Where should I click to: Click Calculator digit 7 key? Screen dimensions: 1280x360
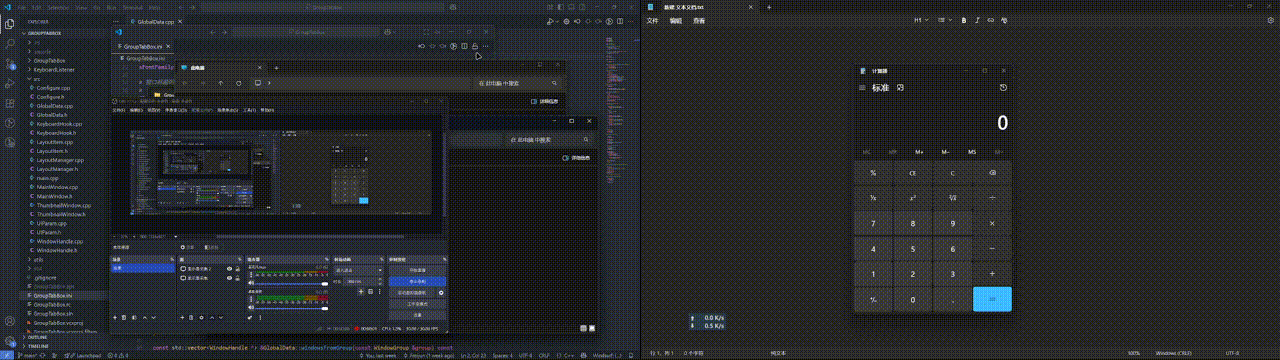(873, 224)
